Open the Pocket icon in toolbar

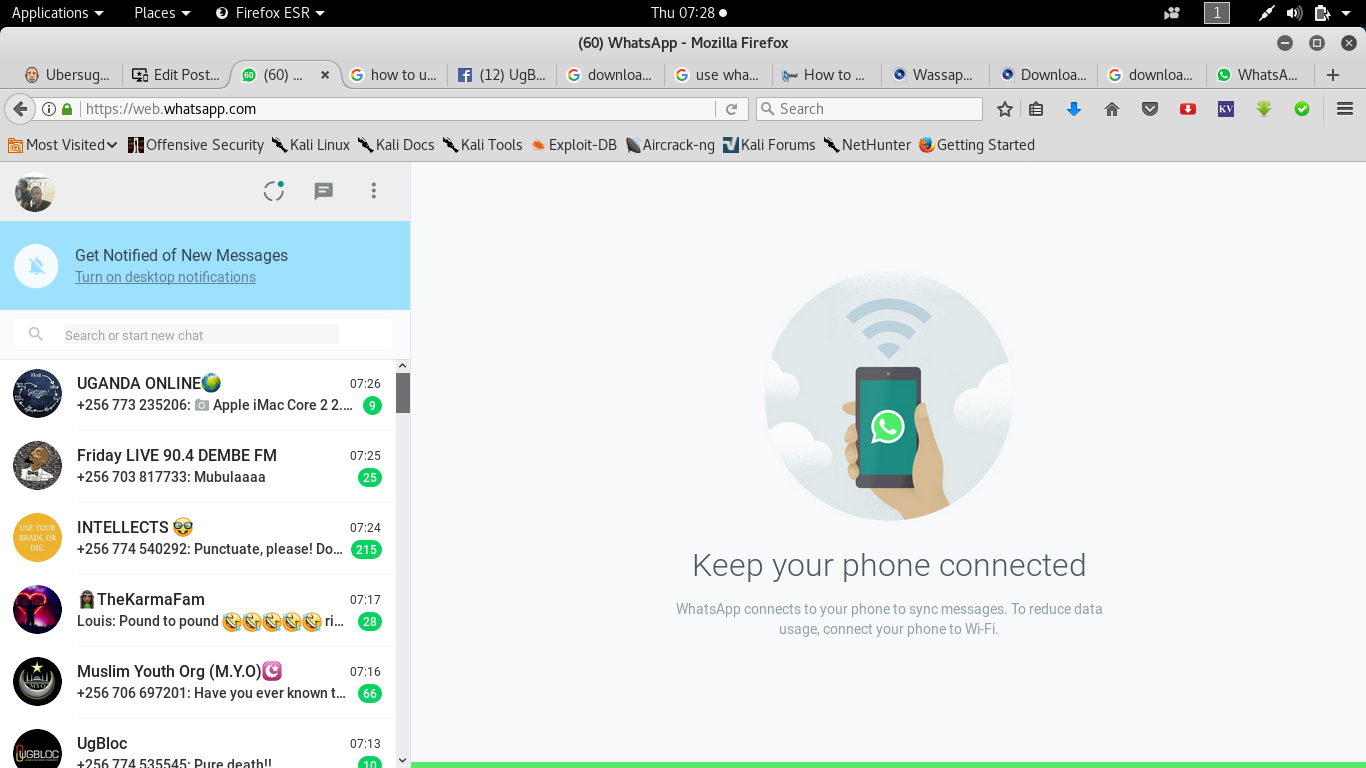1150,109
